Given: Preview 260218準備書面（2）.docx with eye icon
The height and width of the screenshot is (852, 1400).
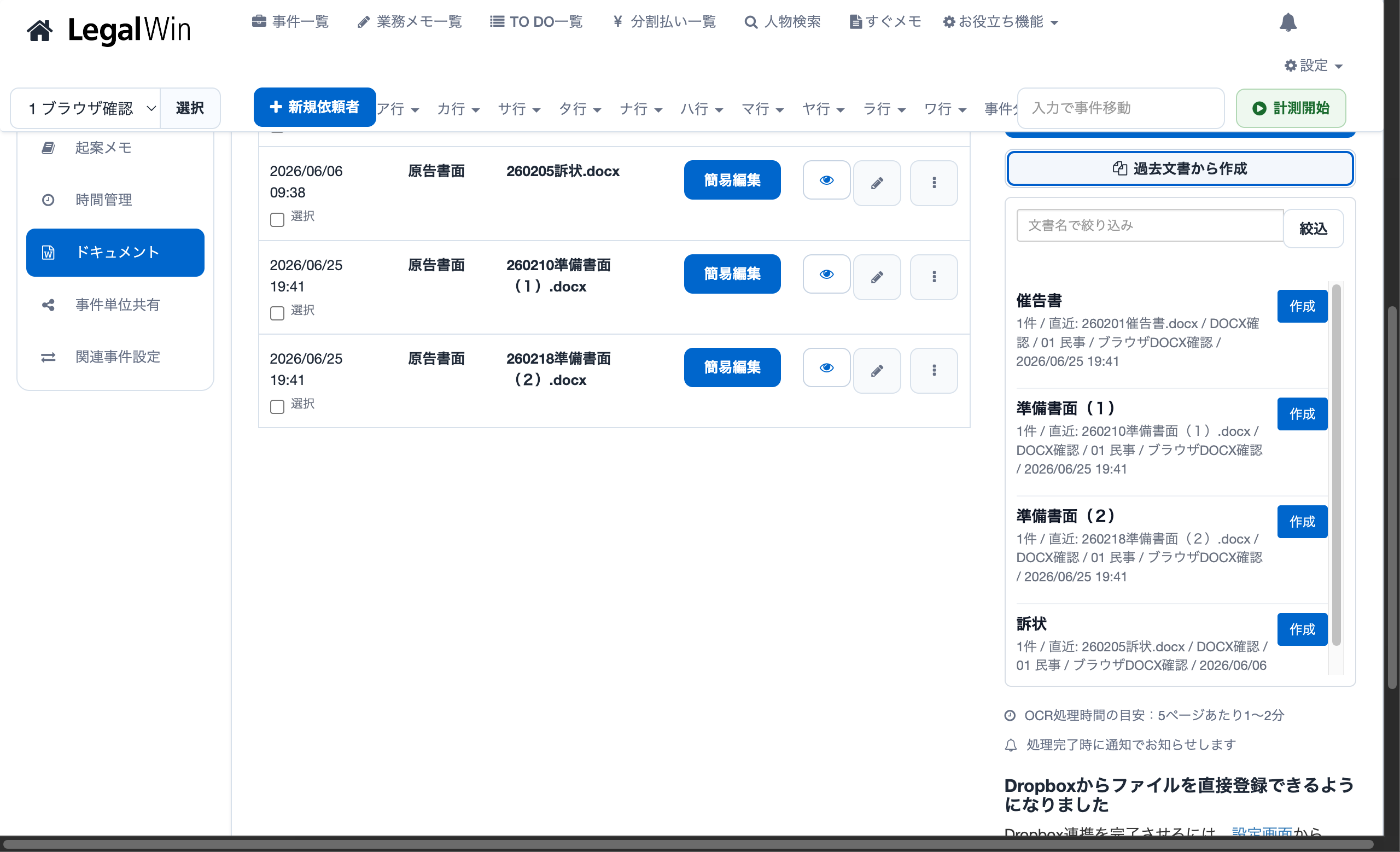Looking at the screenshot, I should pos(826,368).
